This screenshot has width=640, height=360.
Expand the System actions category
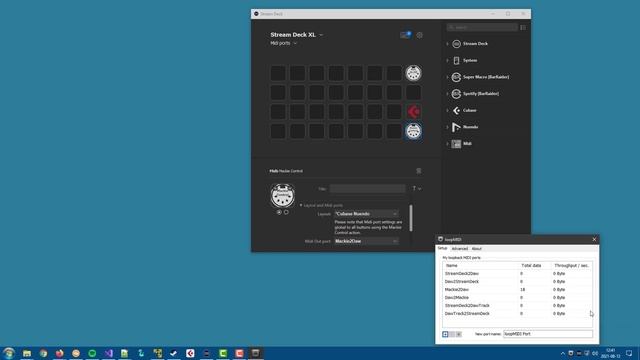[x=447, y=60]
